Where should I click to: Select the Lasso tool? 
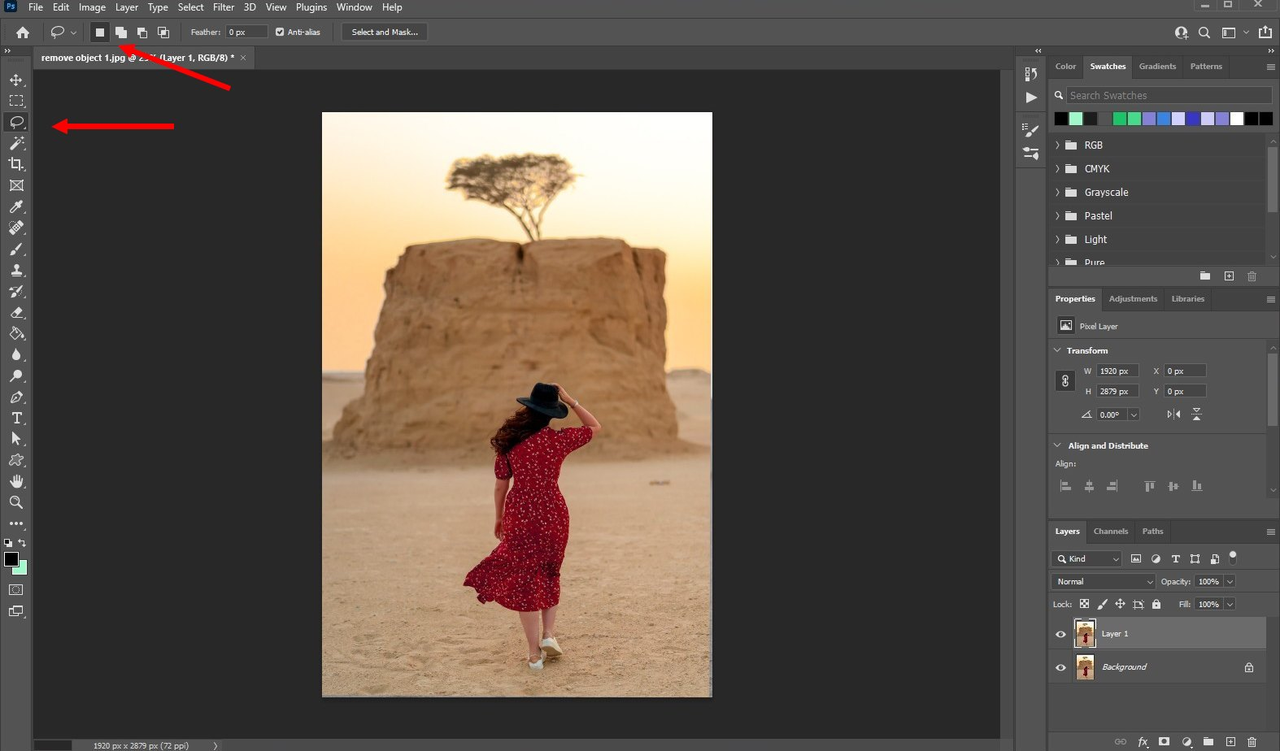pos(15,121)
